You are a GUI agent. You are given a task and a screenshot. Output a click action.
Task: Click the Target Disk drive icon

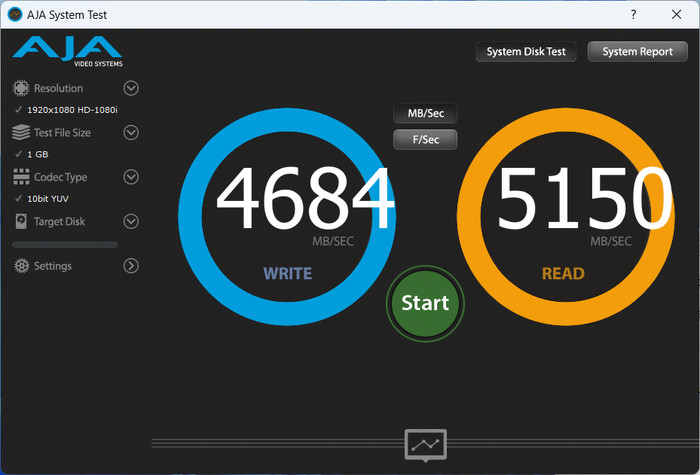pos(21,221)
